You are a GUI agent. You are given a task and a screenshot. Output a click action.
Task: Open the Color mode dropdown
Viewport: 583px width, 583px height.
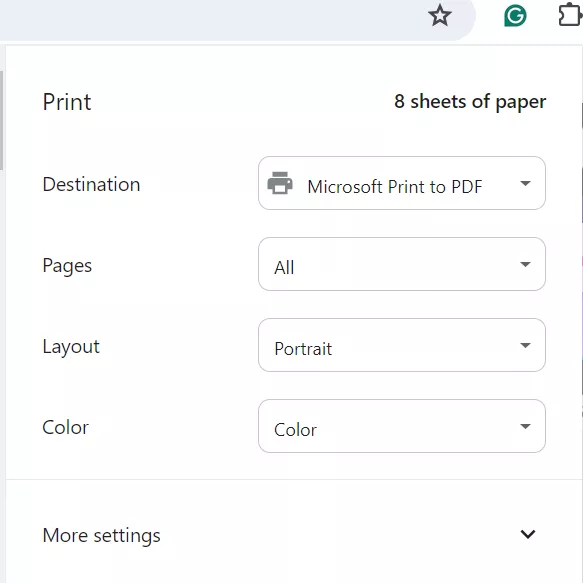pyautogui.click(x=402, y=426)
